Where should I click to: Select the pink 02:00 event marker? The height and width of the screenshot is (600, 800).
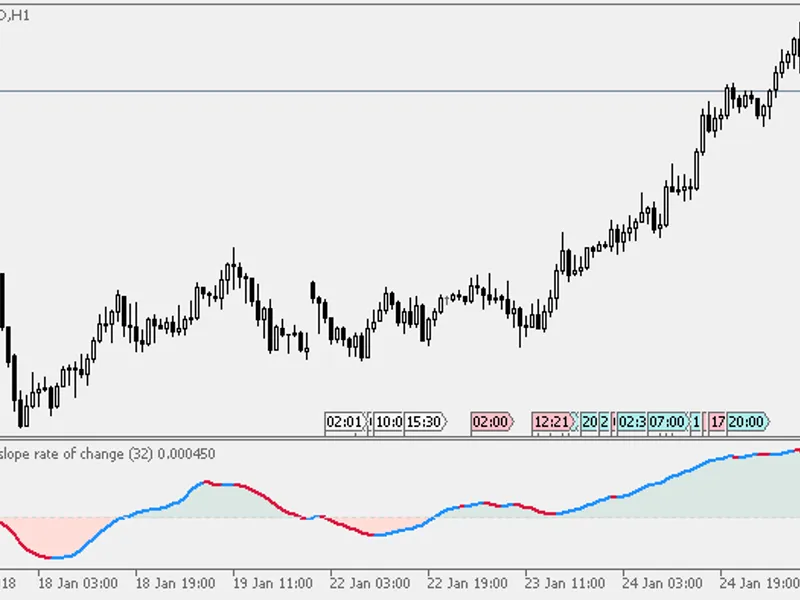pos(492,422)
